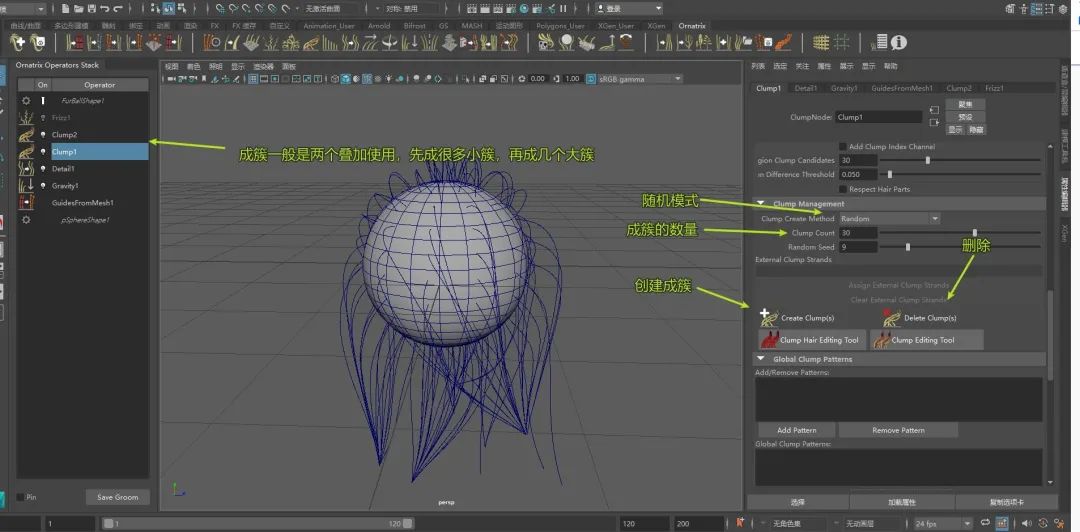Switch to the Gravity1 attribute tab
Viewport: 1080px width, 532px height.
844,88
